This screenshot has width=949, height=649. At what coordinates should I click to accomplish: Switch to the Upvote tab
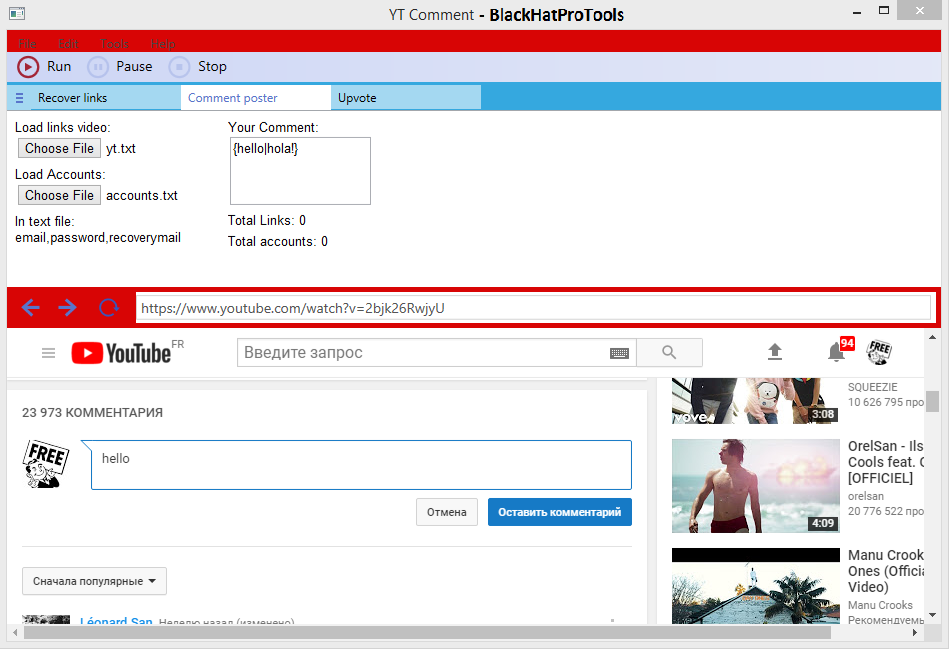(x=406, y=98)
